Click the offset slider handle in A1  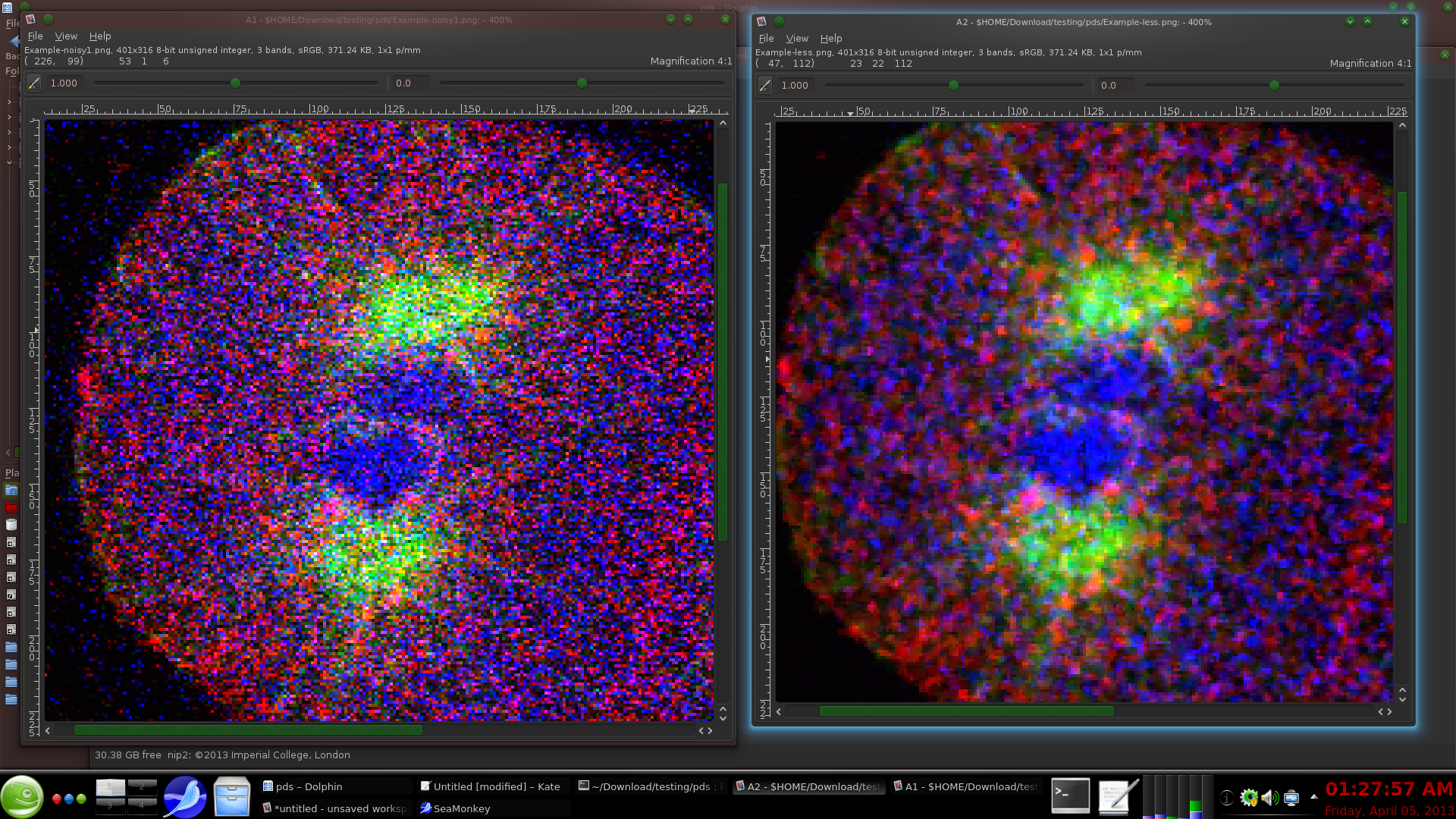[582, 83]
